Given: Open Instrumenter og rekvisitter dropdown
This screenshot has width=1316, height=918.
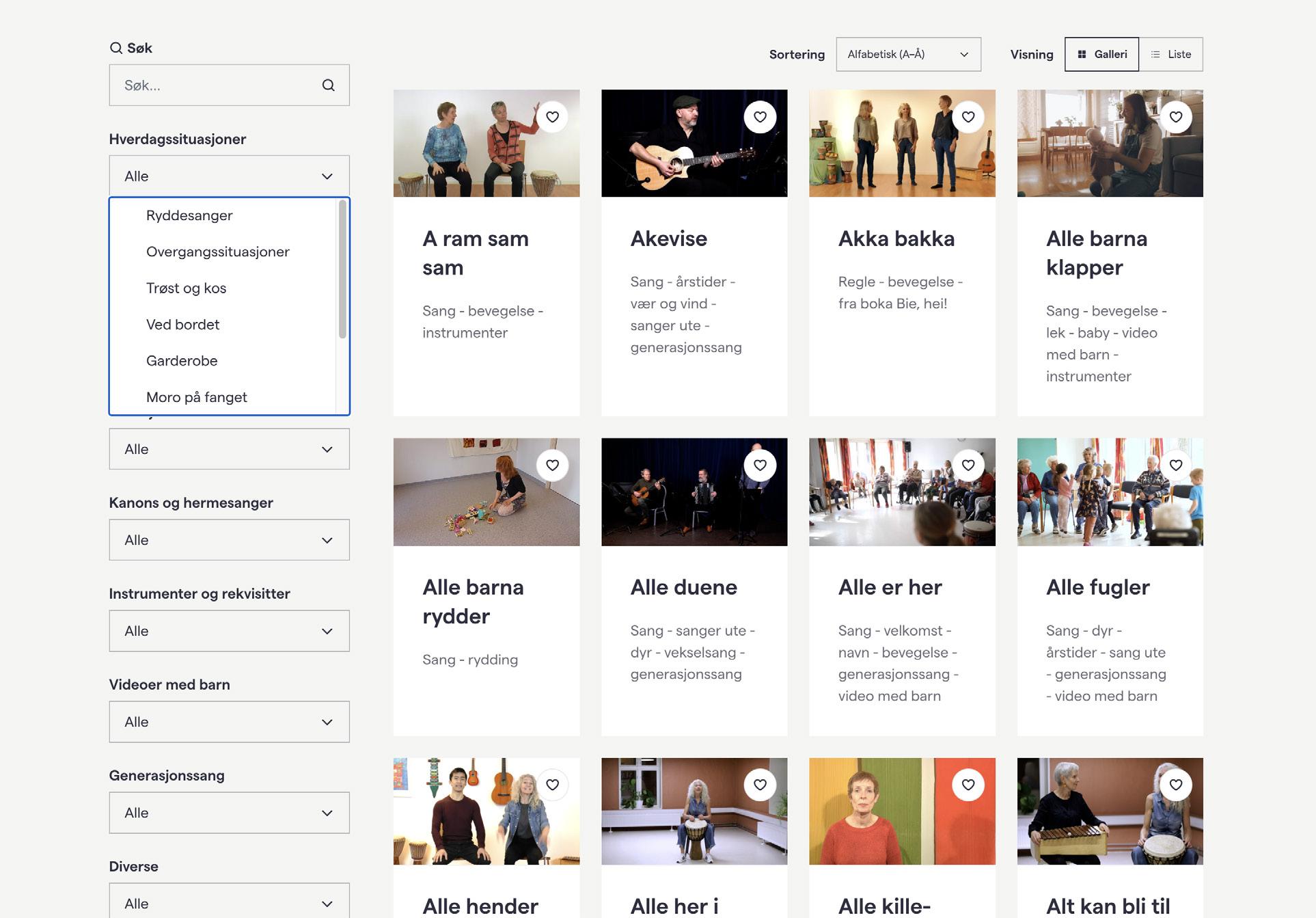Looking at the screenshot, I should (229, 631).
